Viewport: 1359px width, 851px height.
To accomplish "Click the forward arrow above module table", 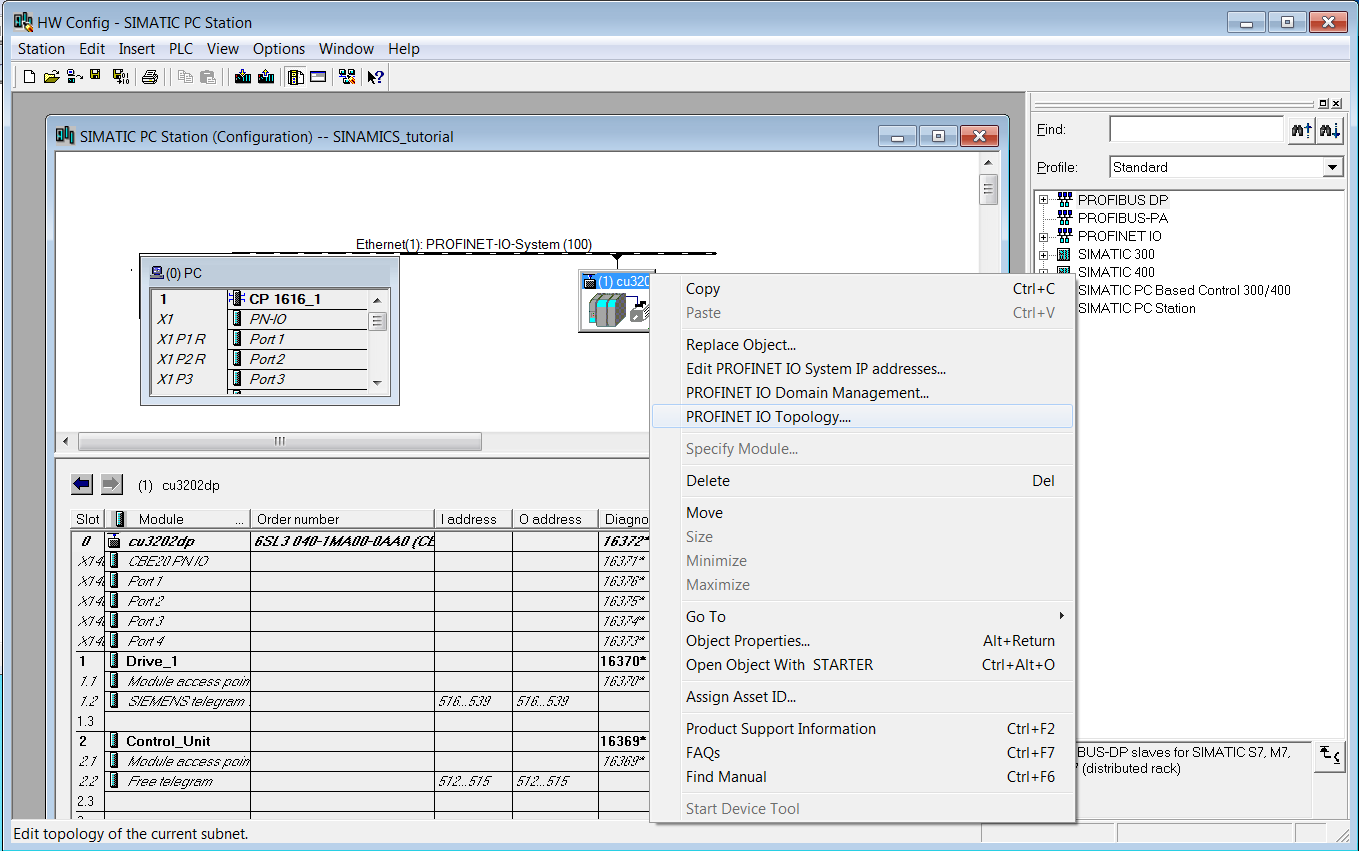I will tap(111, 484).
